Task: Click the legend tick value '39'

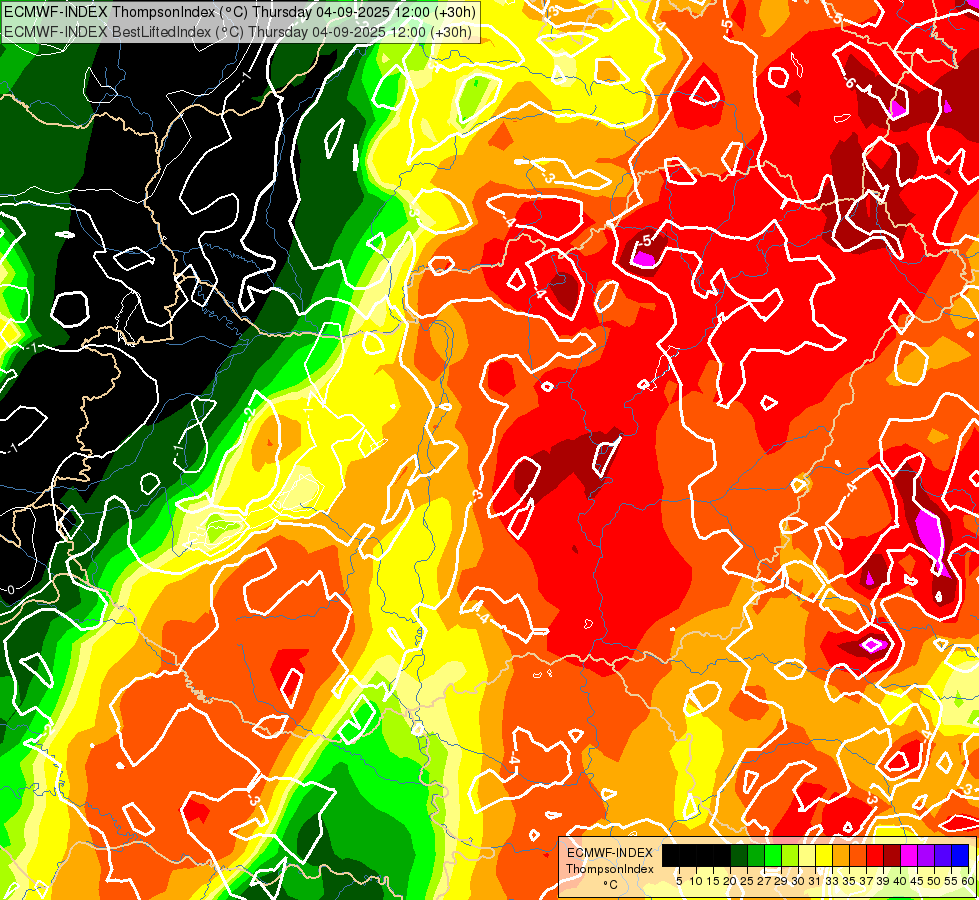Action: tap(883, 881)
